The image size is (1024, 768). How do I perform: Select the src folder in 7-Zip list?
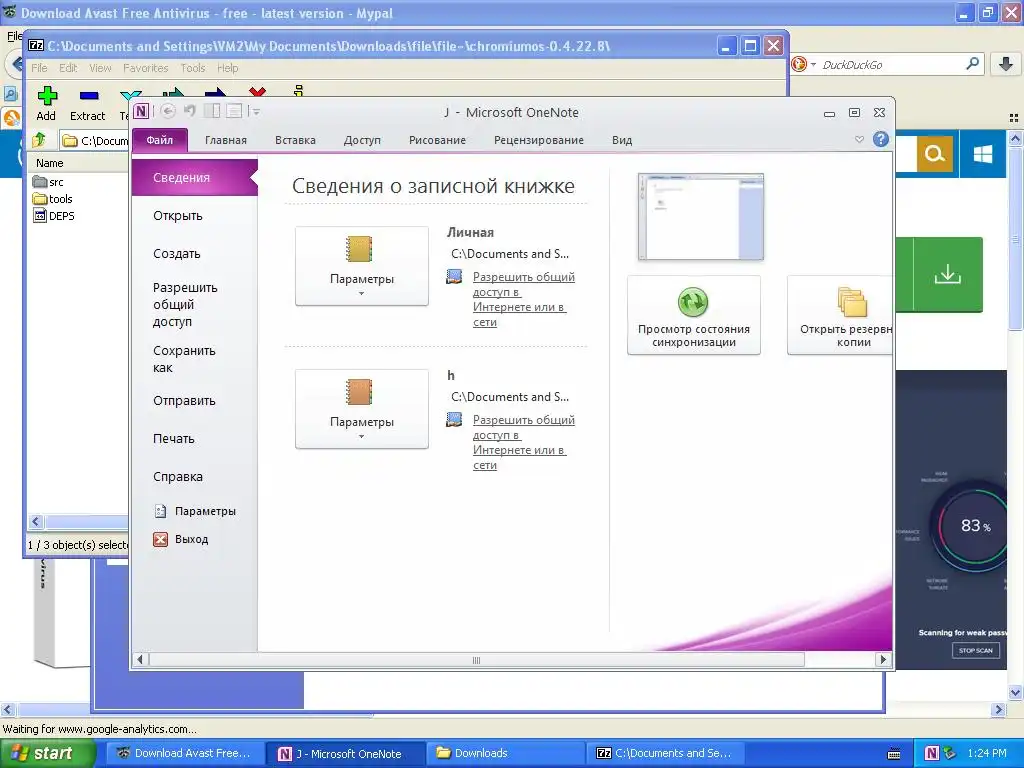click(48, 182)
